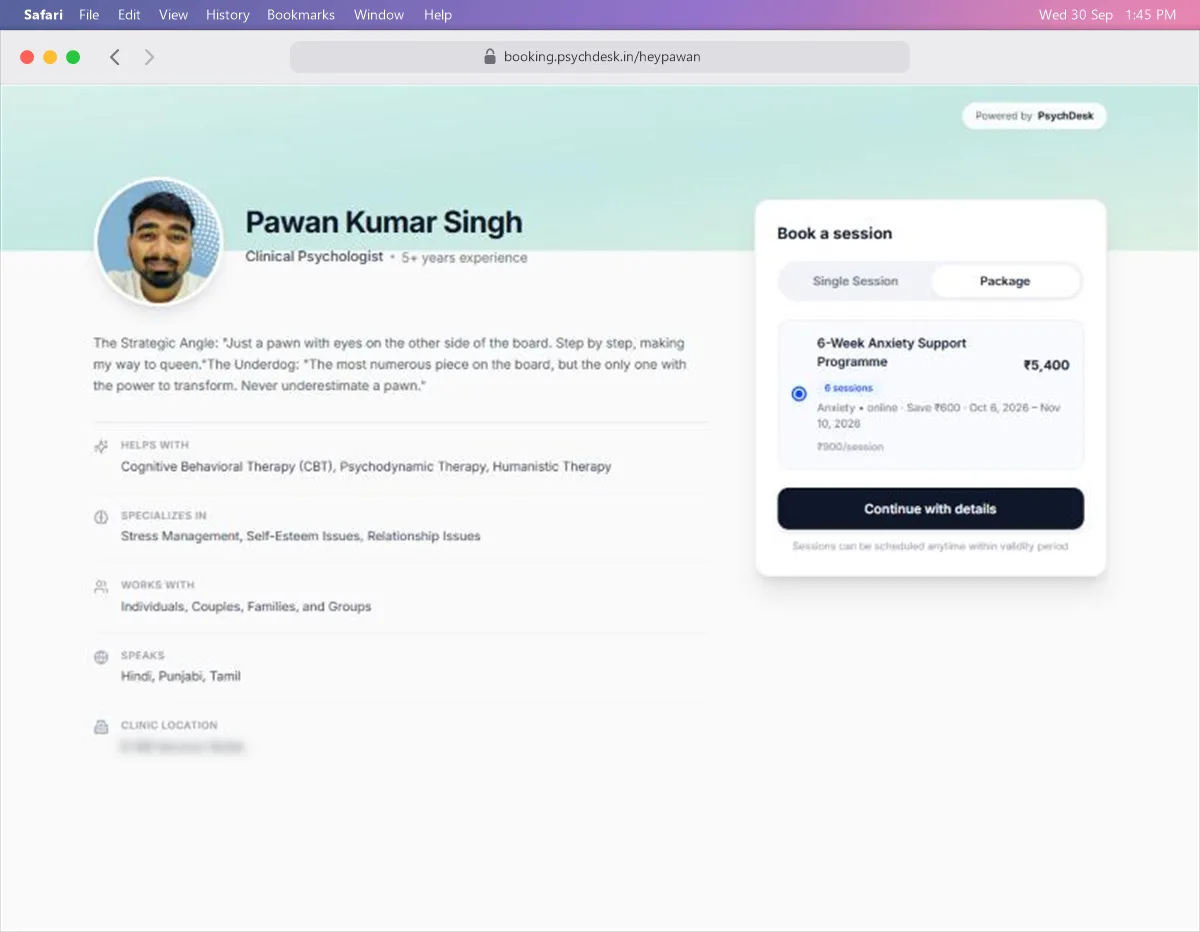Select the 6-Week Anxiety Support Programme radio button
The image size is (1200, 932).
799,394
